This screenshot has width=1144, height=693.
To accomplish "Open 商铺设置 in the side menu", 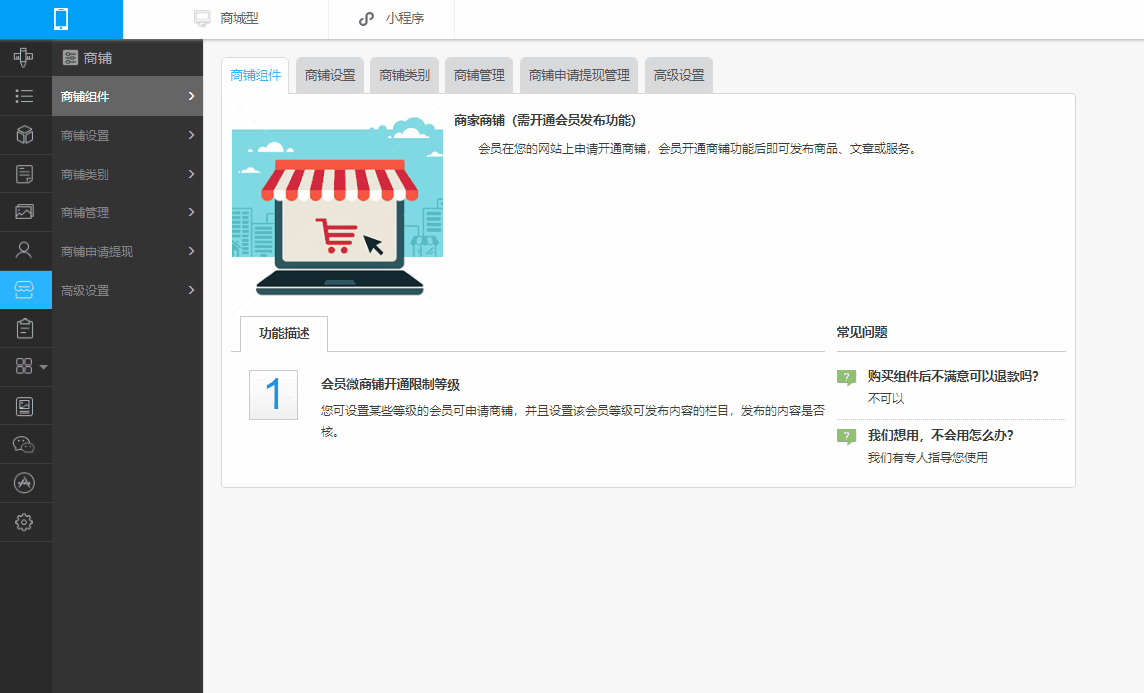I will (128, 135).
